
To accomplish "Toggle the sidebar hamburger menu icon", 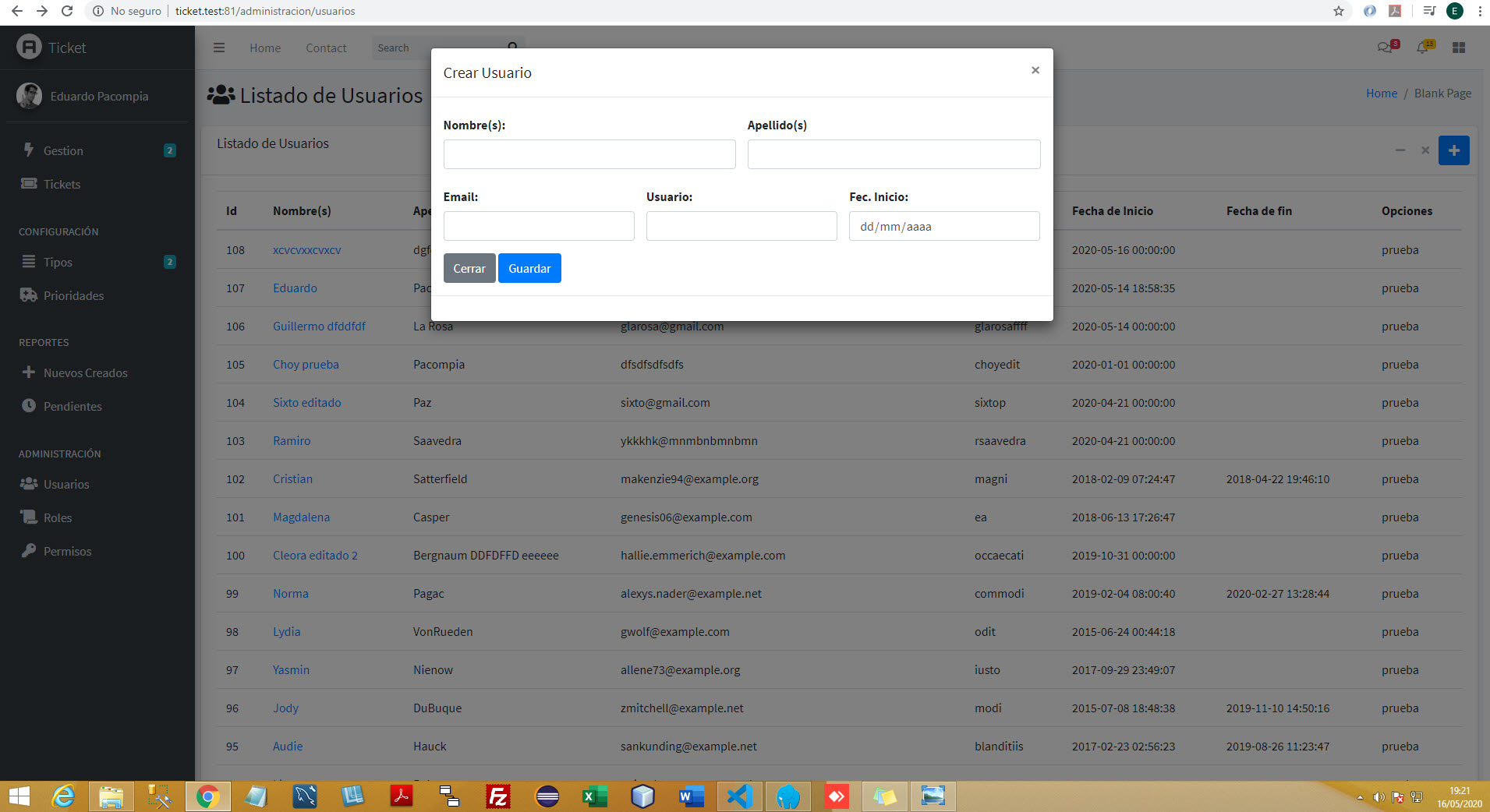I will coord(219,48).
